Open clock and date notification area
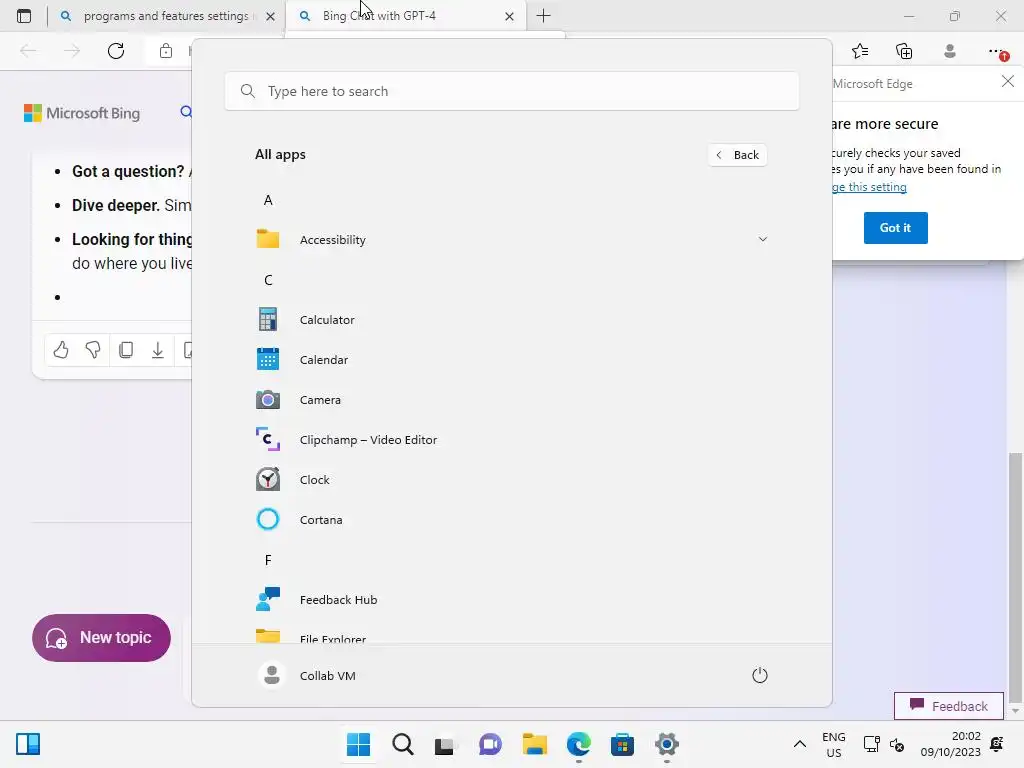 [951, 744]
